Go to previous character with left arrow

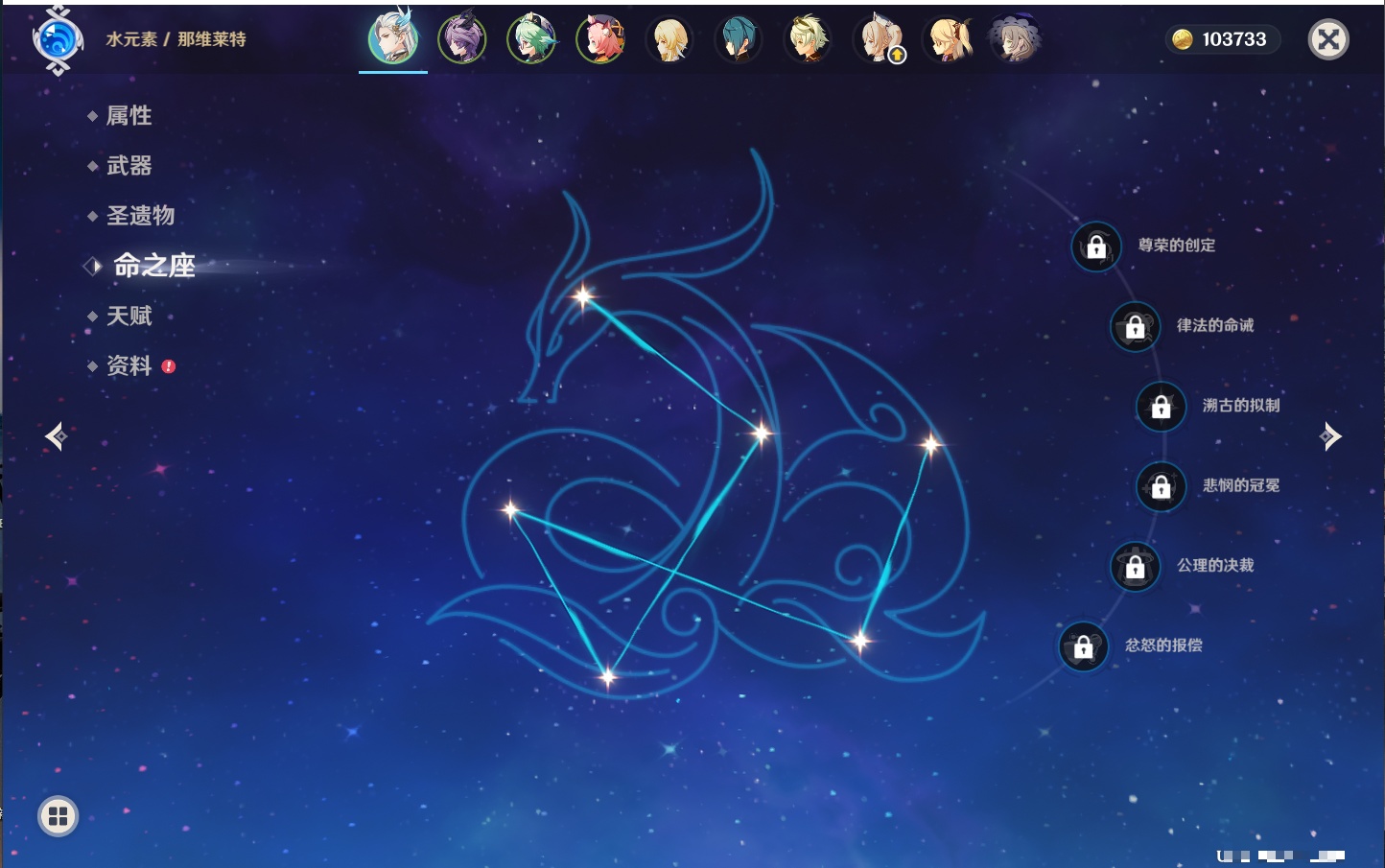[x=56, y=436]
